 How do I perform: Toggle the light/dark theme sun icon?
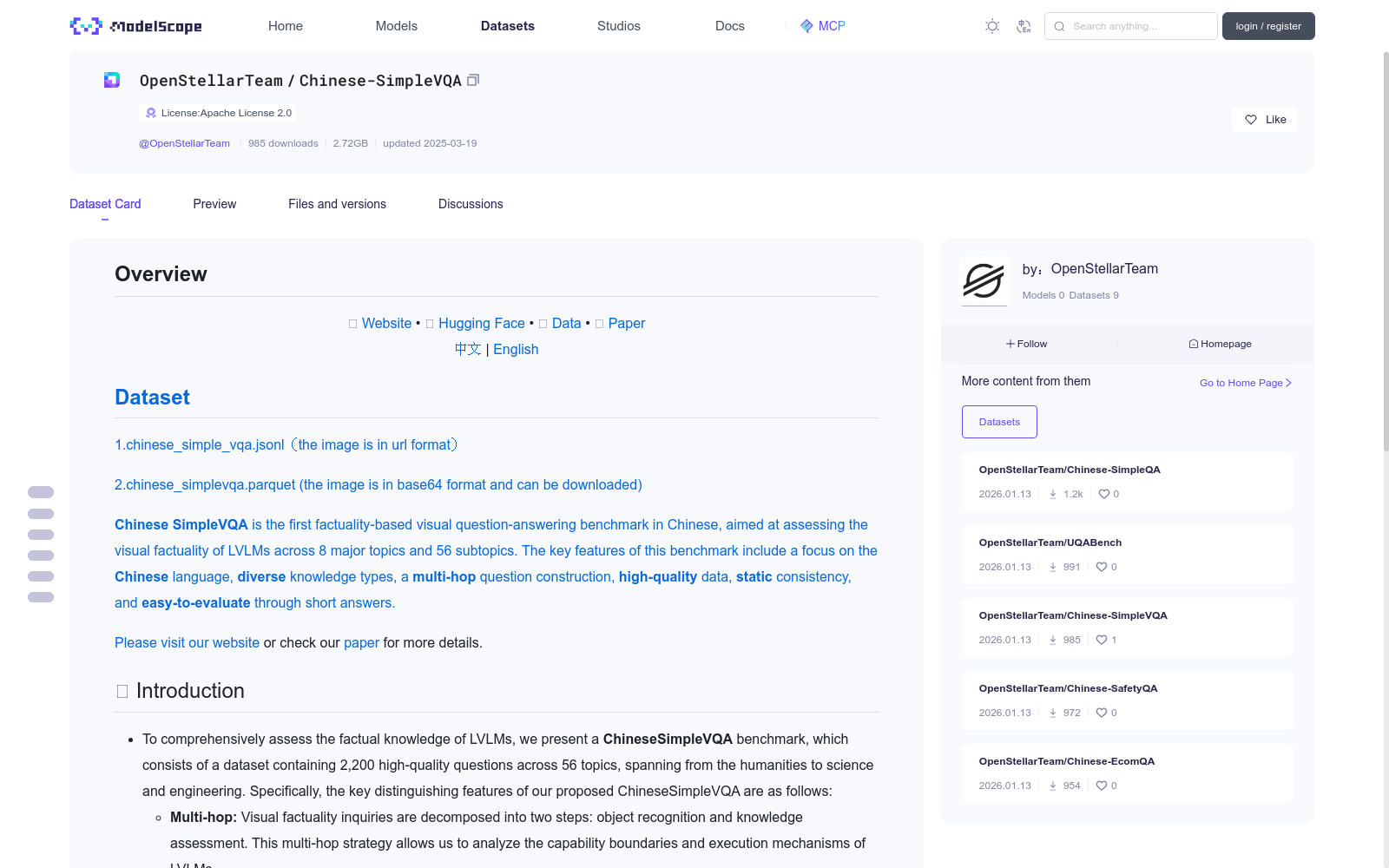(992, 26)
